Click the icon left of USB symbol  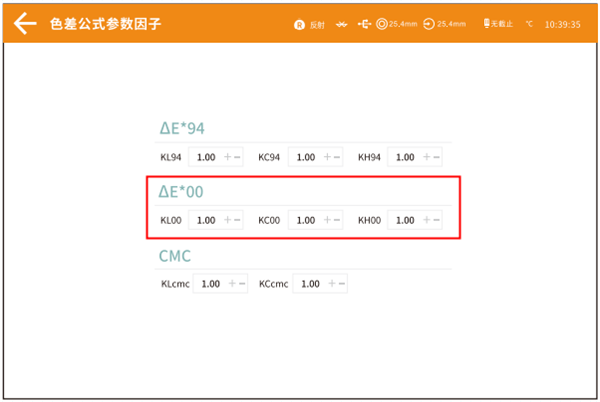pyautogui.click(x=342, y=24)
